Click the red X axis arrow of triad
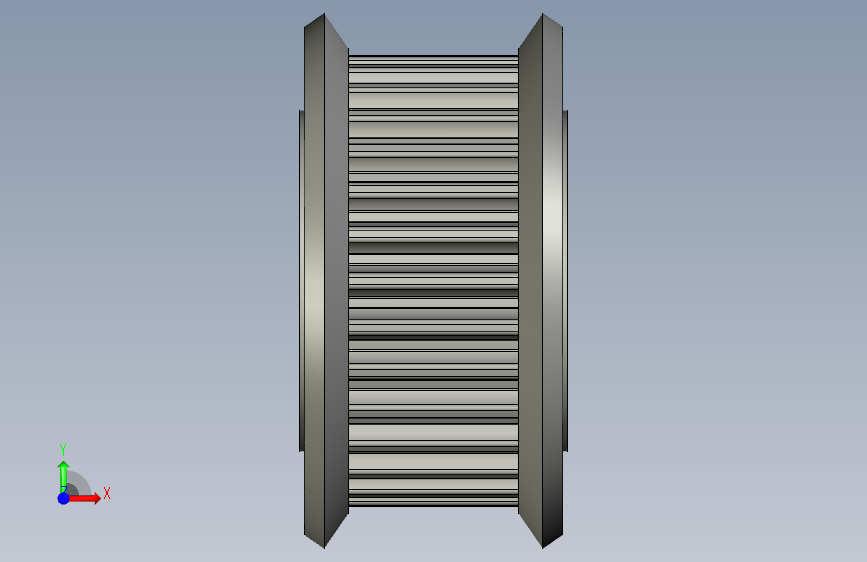Image resolution: width=867 pixels, height=562 pixels. tap(84, 498)
